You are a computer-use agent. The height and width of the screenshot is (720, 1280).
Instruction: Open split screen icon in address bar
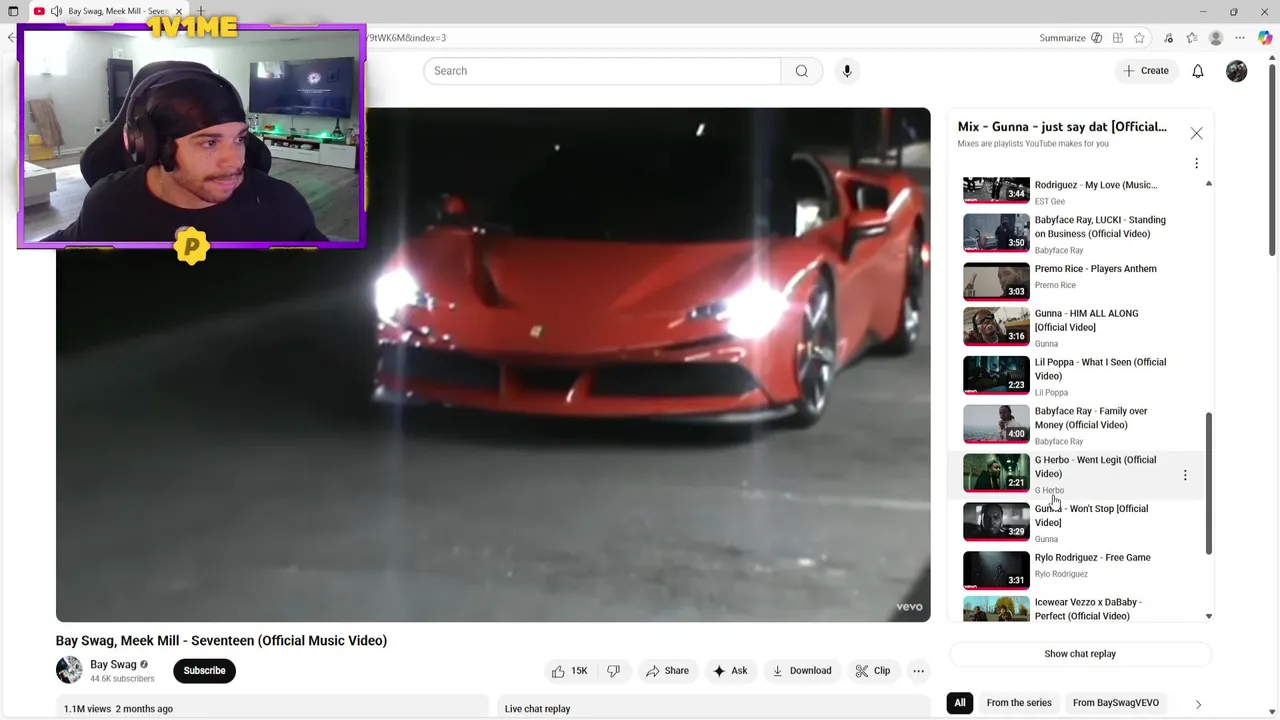point(1118,38)
